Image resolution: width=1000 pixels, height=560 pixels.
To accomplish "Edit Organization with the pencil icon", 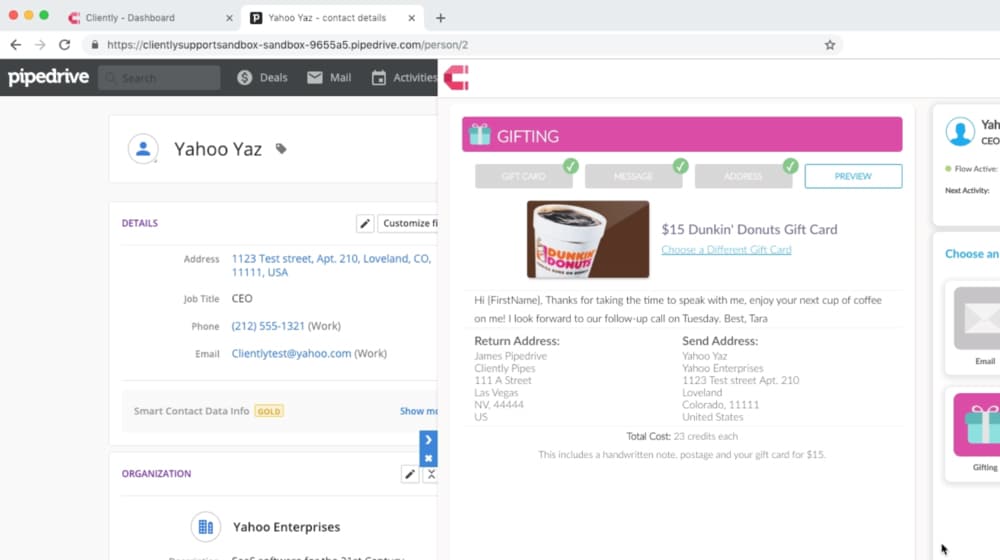I will tap(409, 474).
